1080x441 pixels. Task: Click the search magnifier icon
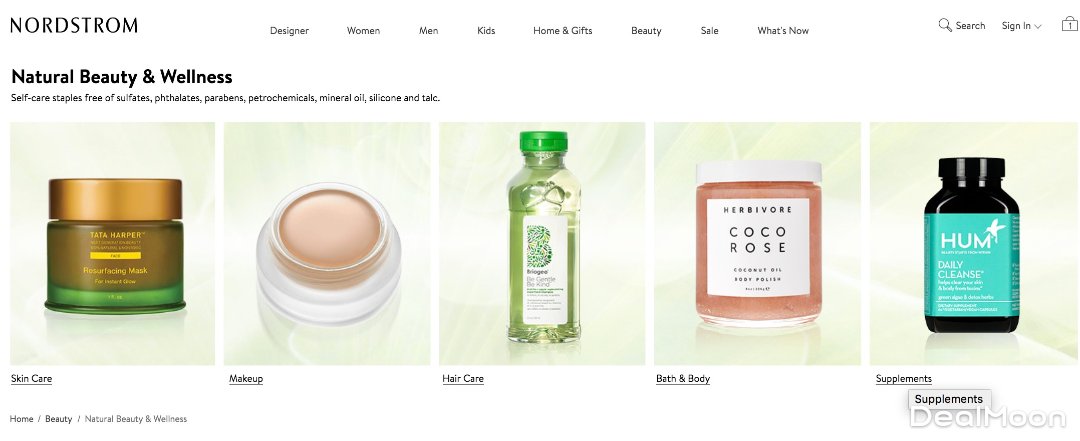944,25
